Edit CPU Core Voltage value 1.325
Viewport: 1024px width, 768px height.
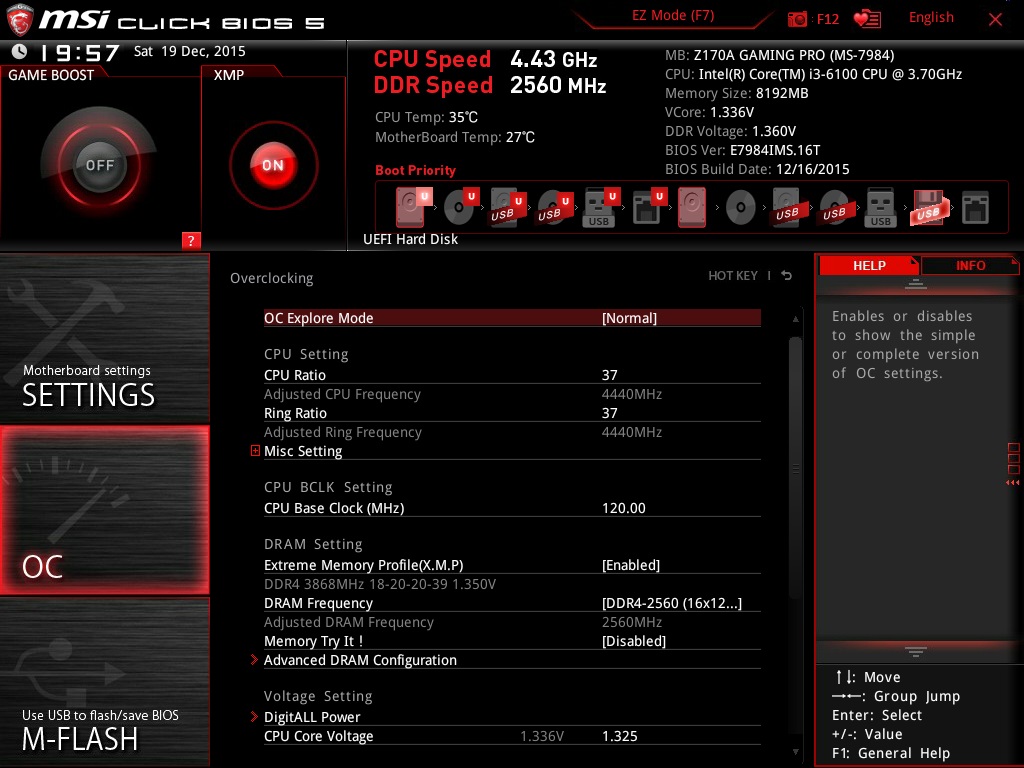tap(620, 736)
